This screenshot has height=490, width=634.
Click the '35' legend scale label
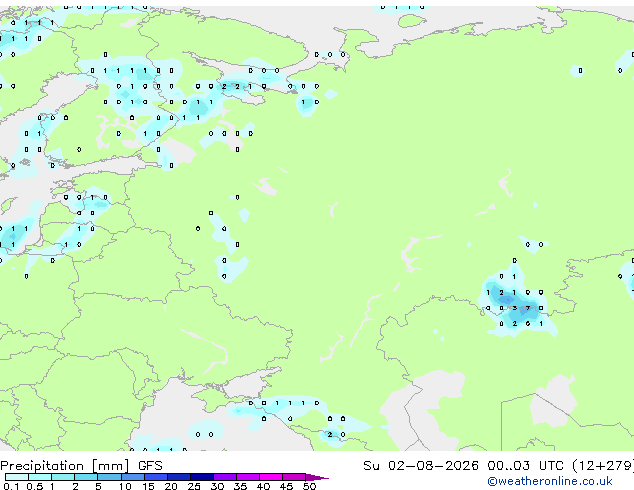point(240,486)
